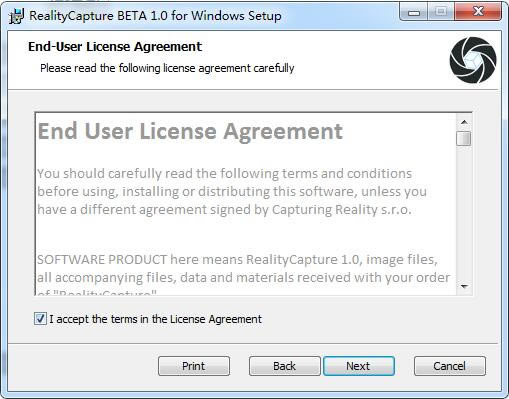
Task: Click the RealityCapture aperture logo
Action: tap(473, 60)
